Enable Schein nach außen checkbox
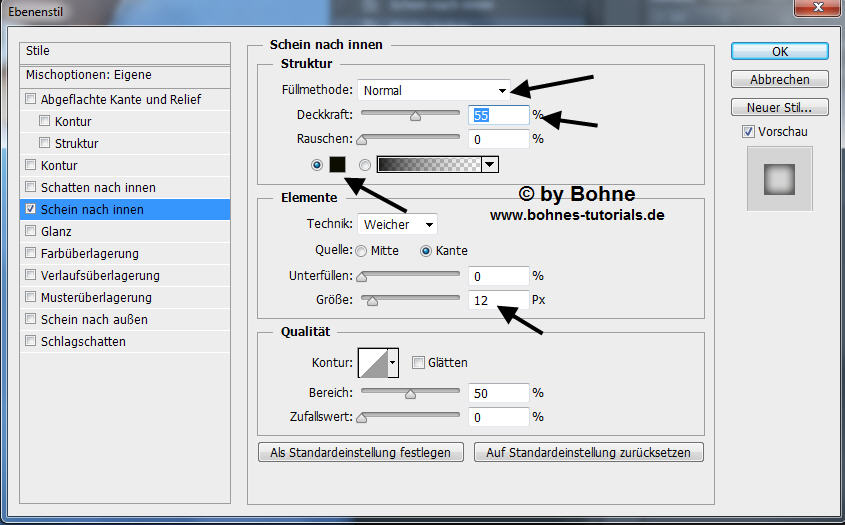The width and height of the screenshot is (845, 525). pyautogui.click(x=31, y=319)
